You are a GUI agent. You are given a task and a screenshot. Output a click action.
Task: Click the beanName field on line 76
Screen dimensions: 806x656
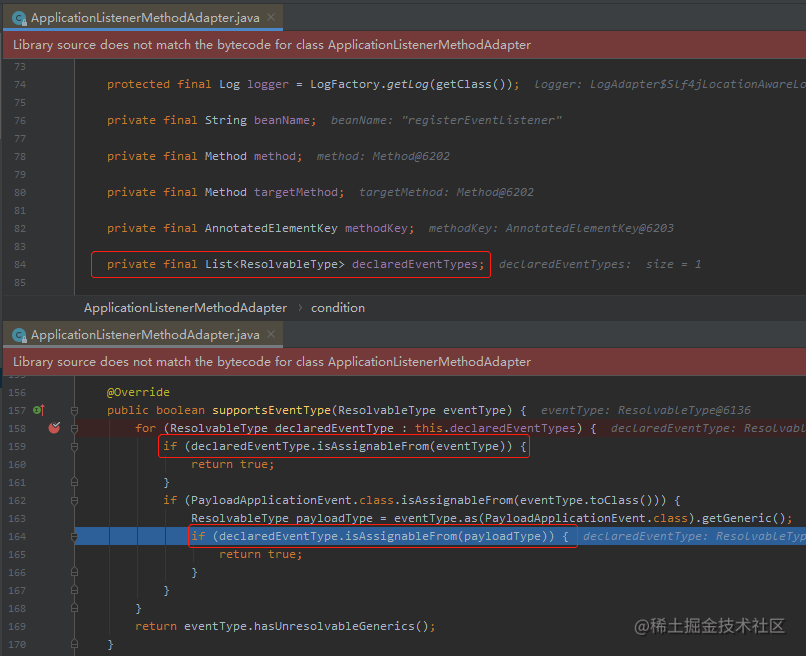click(282, 120)
